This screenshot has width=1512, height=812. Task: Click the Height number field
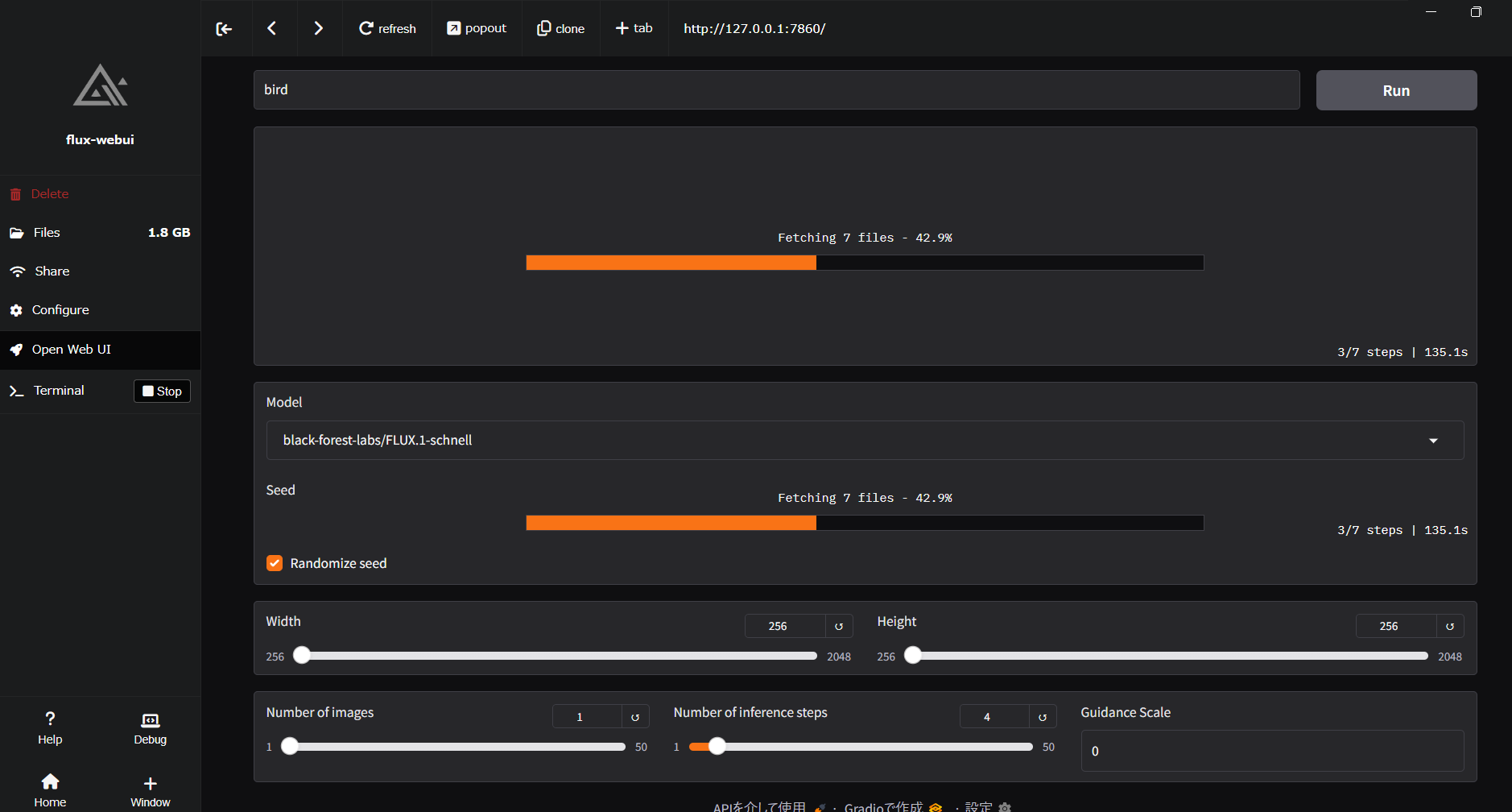[x=1396, y=626]
